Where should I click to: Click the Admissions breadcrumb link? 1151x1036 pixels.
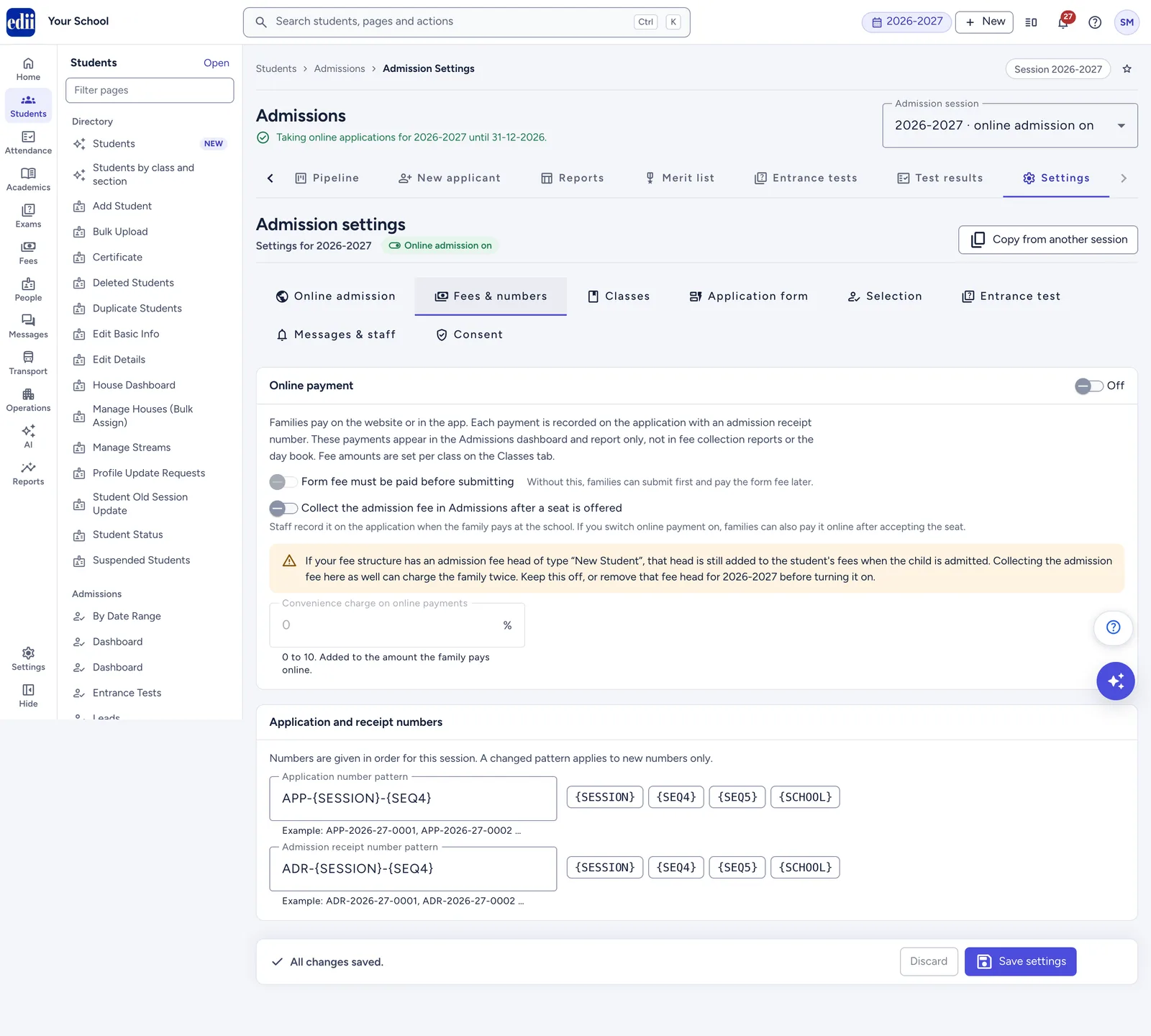pos(340,69)
